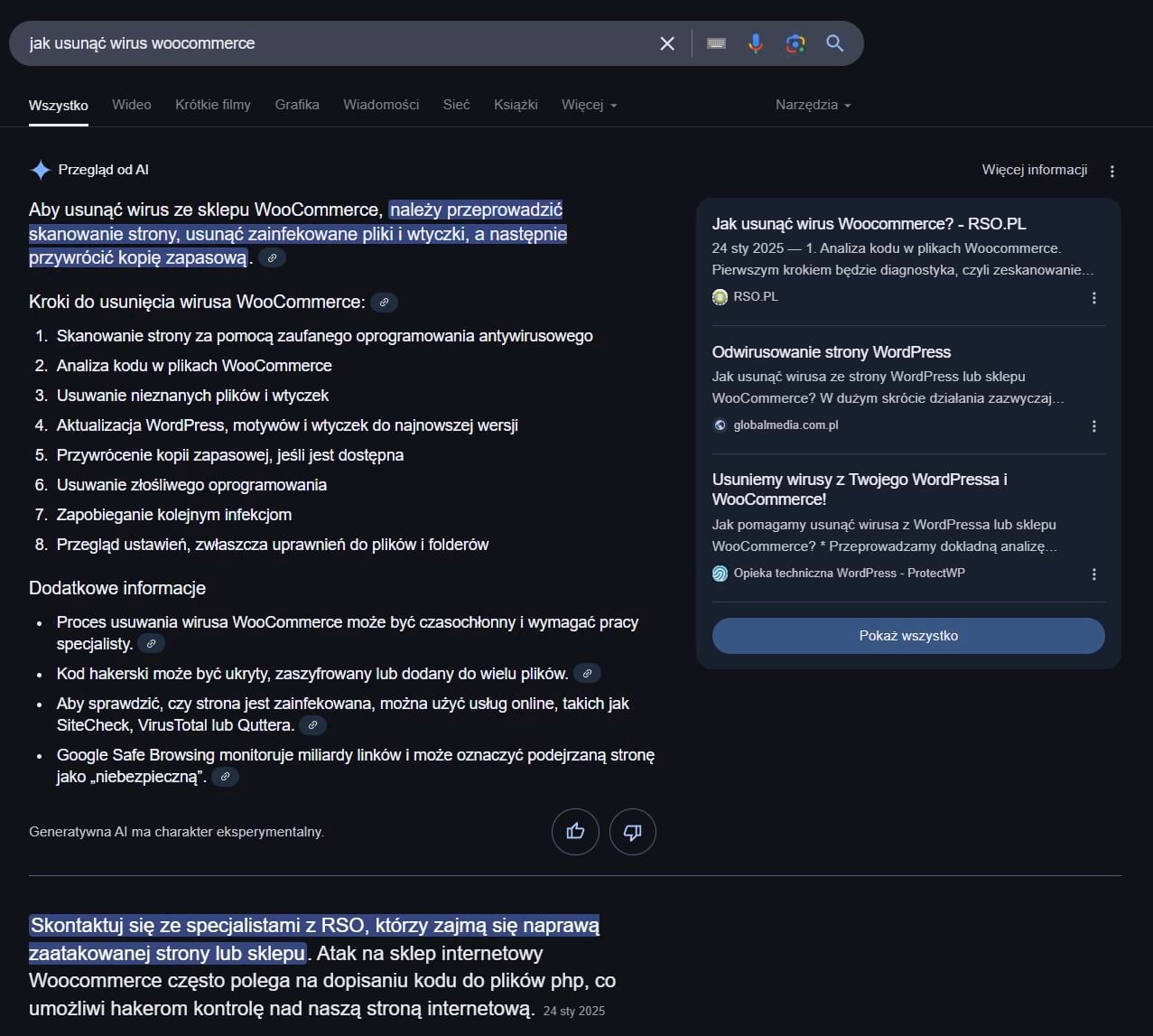Switch to the Wiadomości tab
The image size is (1153, 1036).
tap(381, 105)
